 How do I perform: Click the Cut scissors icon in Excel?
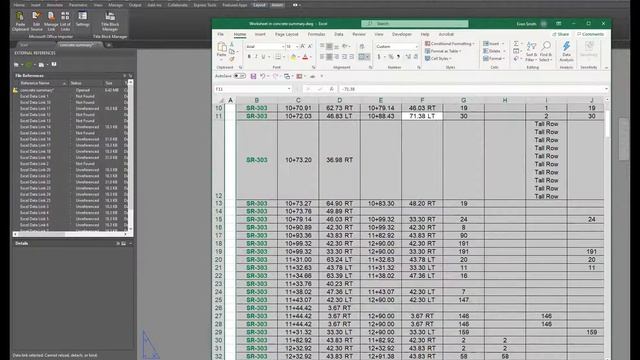[x=232, y=44]
